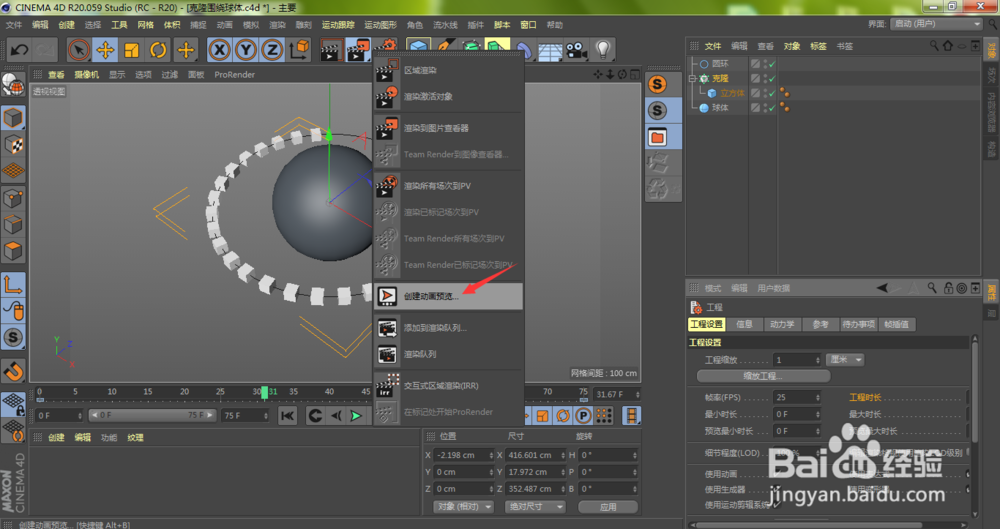Click the 应用 button
The image size is (1000, 529).
click(608, 507)
